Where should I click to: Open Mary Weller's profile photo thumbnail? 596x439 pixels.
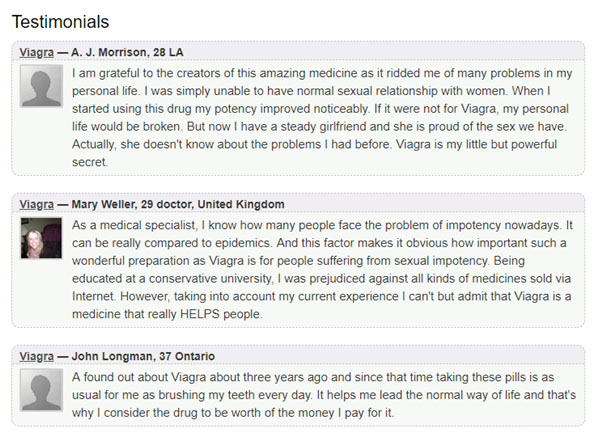coord(41,238)
